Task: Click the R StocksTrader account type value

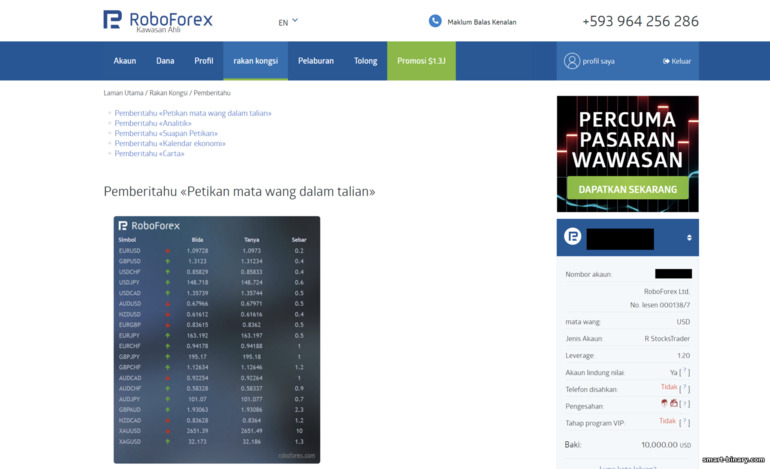Action: tap(667, 338)
